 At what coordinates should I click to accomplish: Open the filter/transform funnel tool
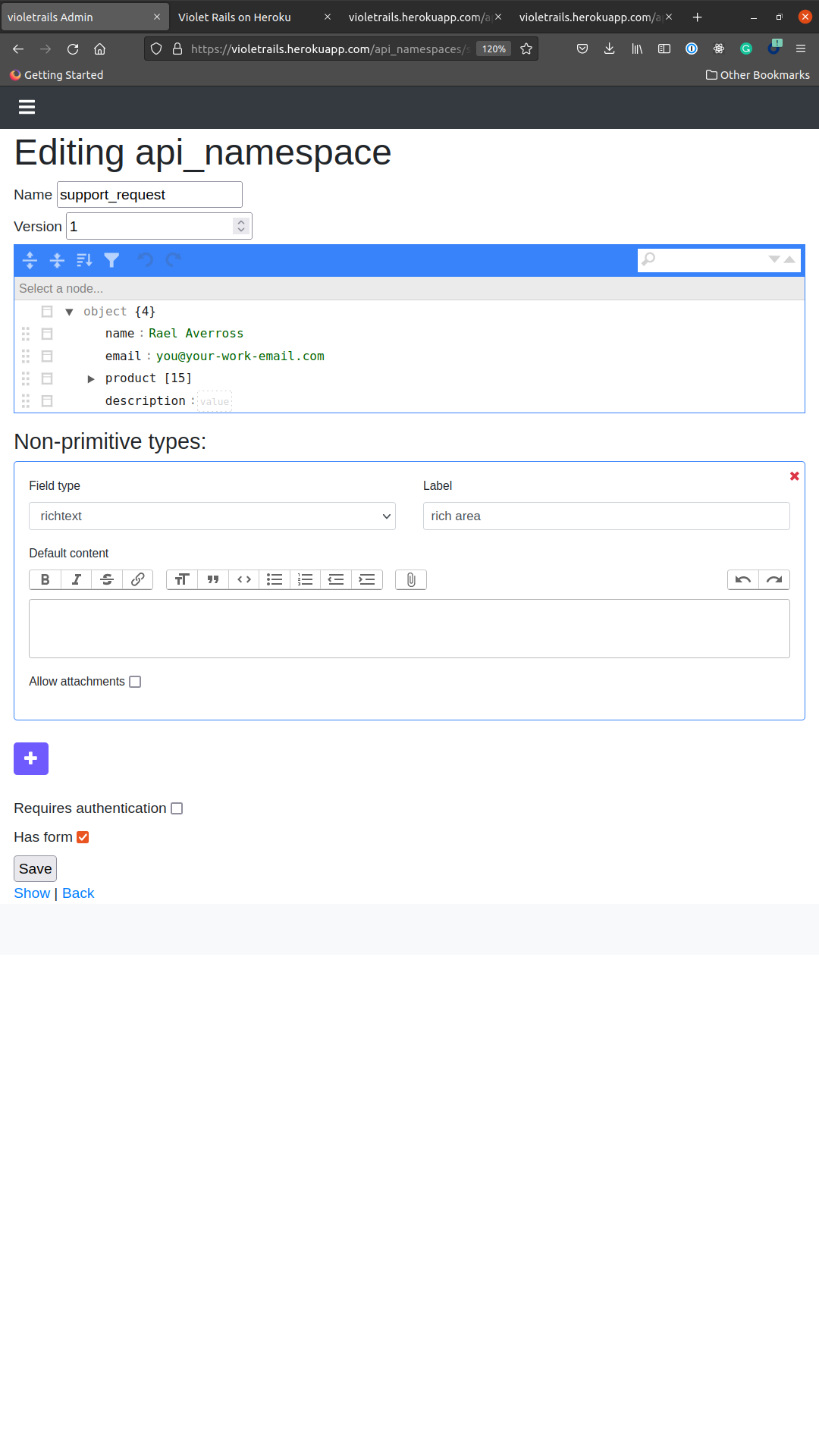[111, 260]
